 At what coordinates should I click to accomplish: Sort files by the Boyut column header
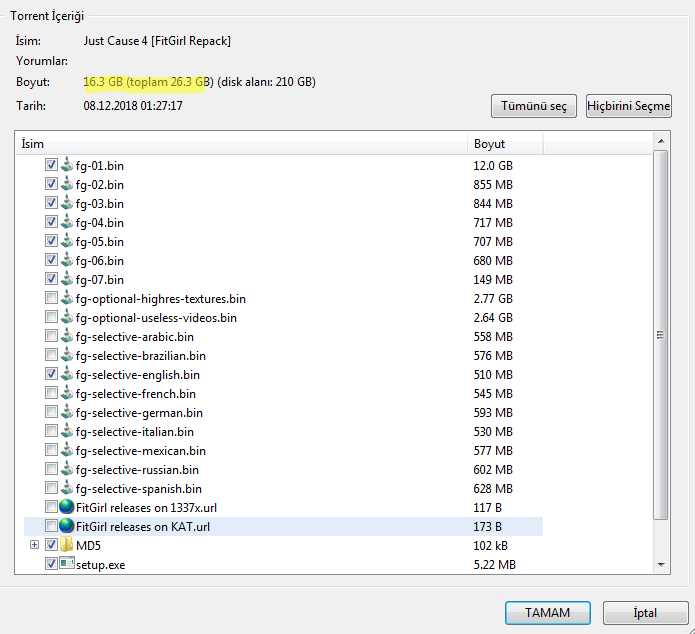tap(505, 144)
